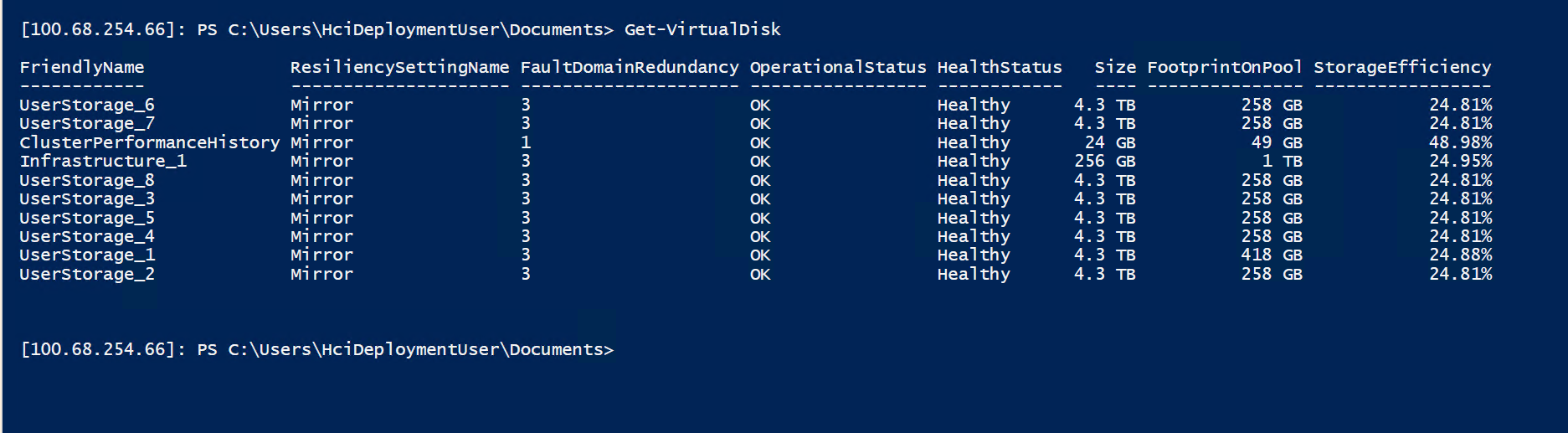This screenshot has width=1568, height=433.
Task: Click the 48.98% storage efficiency value
Action: [1460, 142]
